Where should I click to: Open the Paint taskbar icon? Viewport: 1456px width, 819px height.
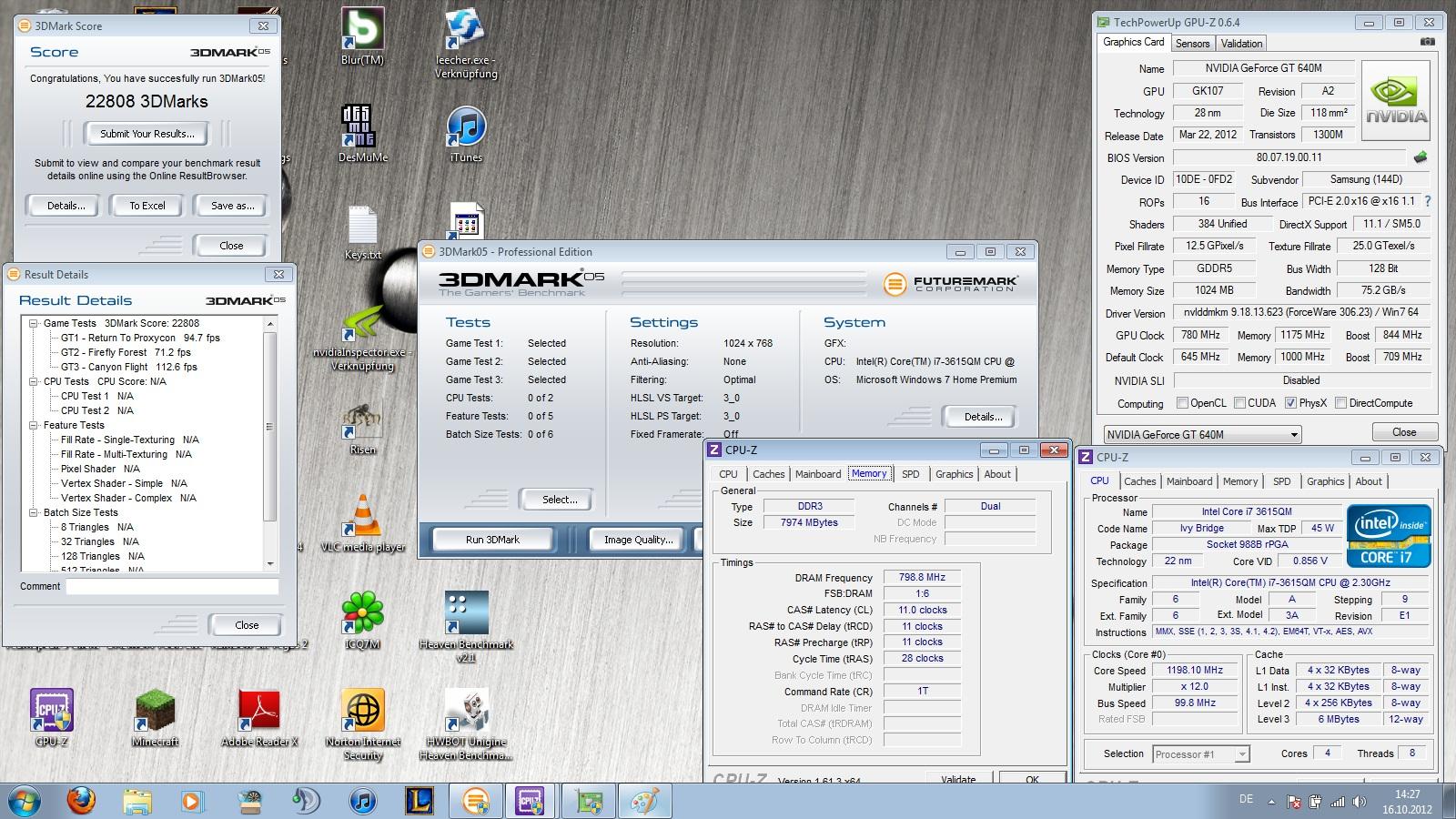(644, 802)
